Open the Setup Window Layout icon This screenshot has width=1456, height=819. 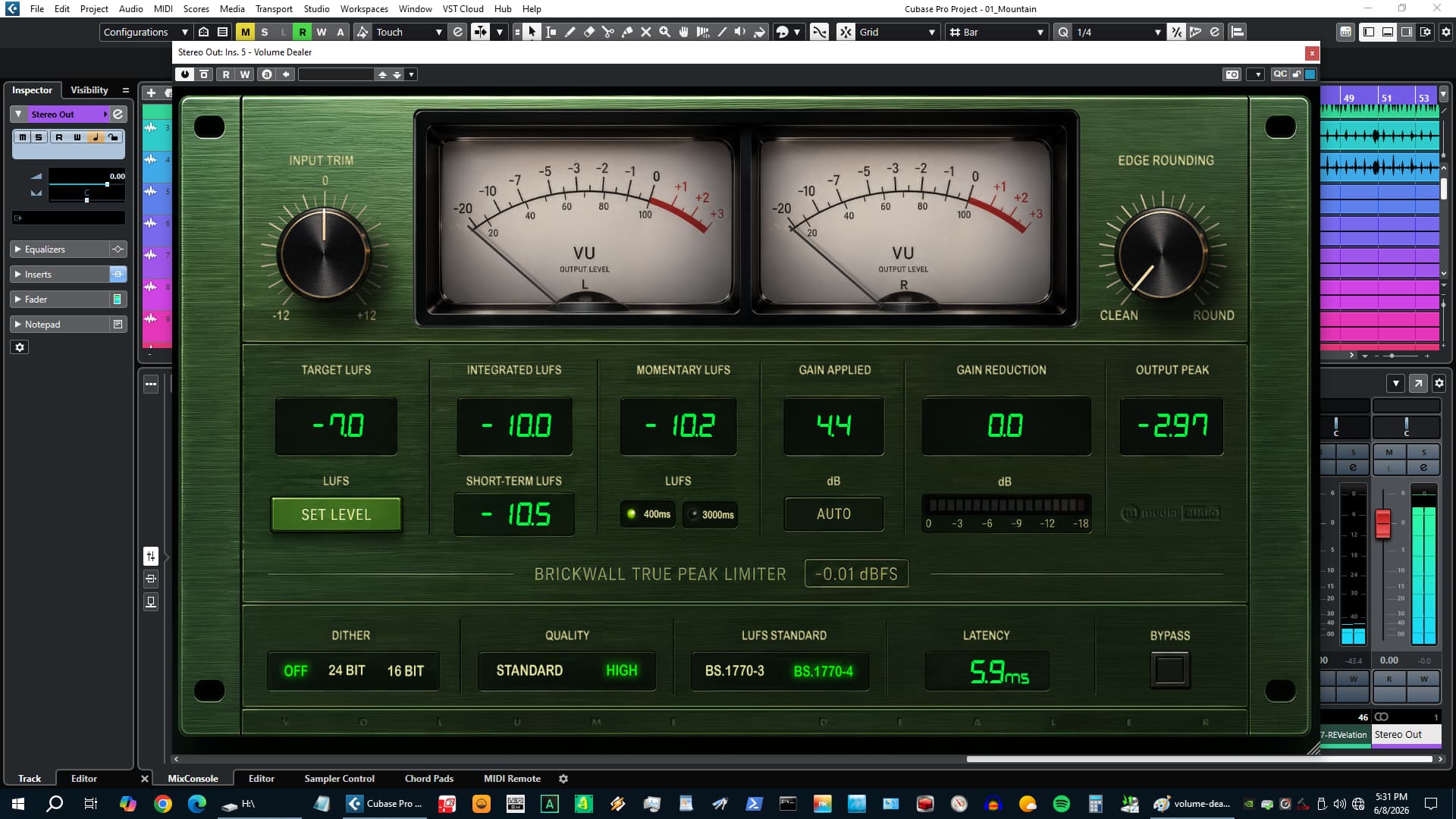click(x=1426, y=32)
